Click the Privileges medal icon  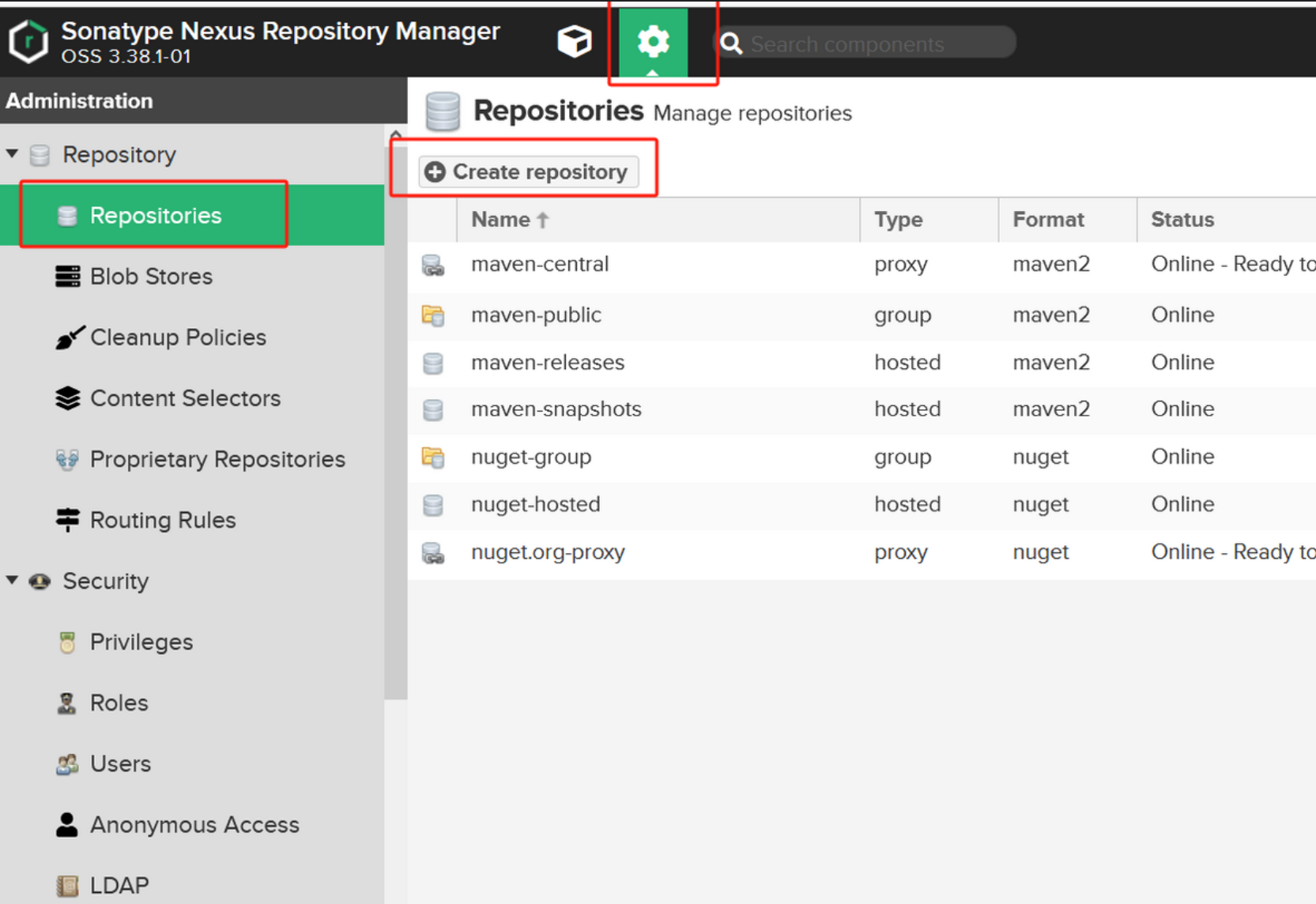point(67,642)
